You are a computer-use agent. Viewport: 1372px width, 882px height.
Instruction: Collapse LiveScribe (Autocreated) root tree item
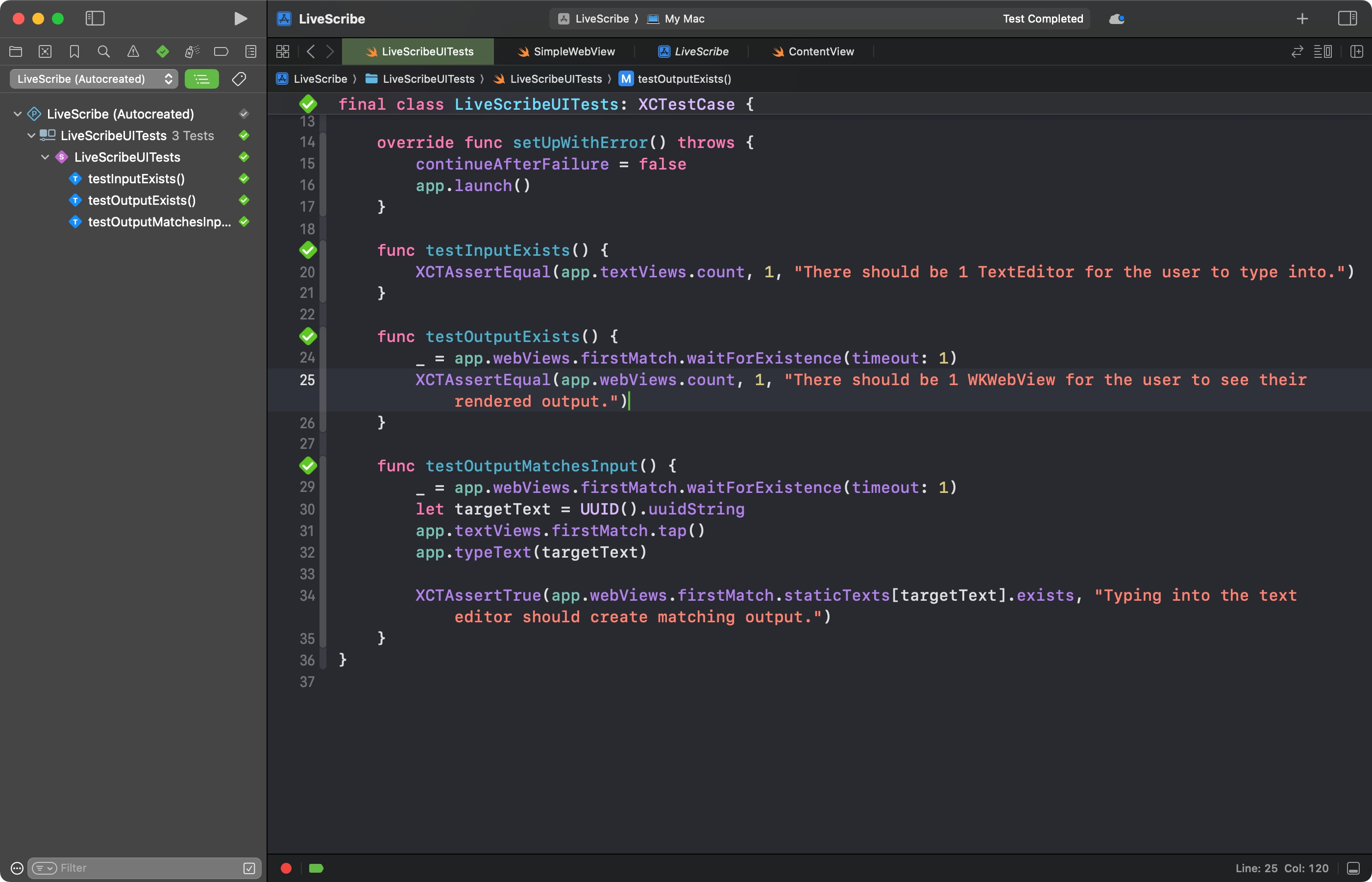(18, 114)
